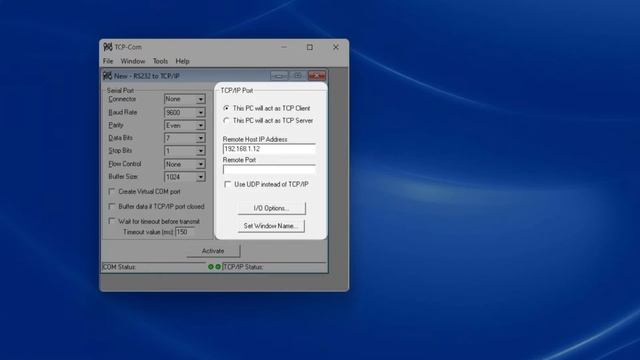The width and height of the screenshot is (640, 360).
Task: Select This PC will act as TCP Client
Action: [226, 108]
